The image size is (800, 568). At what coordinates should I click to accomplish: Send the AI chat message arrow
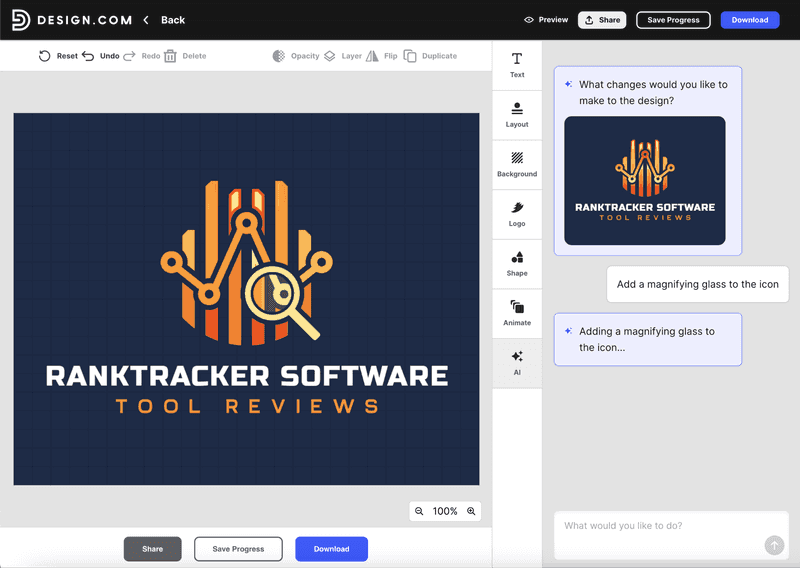pyautogui.click(x=774, y=545)
